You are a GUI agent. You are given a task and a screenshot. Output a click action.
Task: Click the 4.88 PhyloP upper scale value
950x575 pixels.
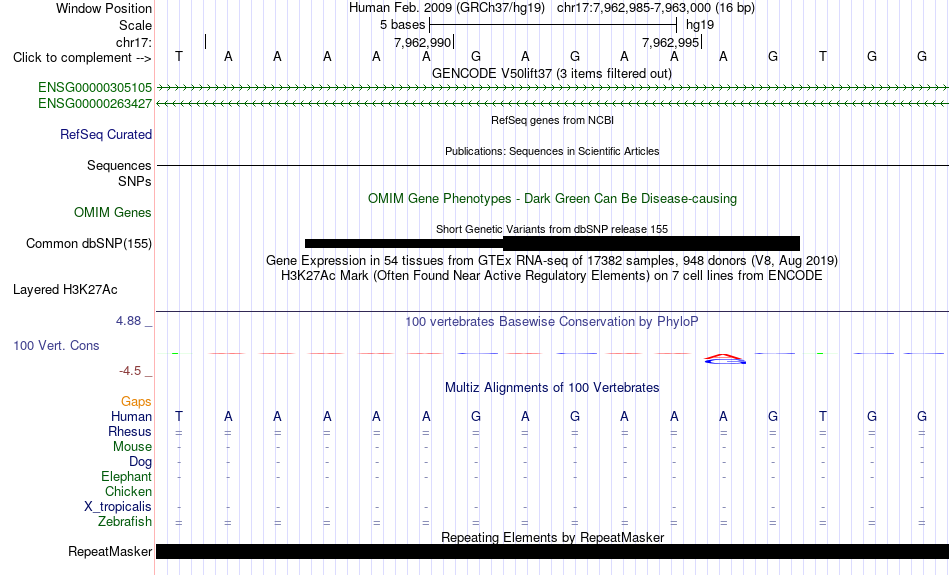click(128, 321)
